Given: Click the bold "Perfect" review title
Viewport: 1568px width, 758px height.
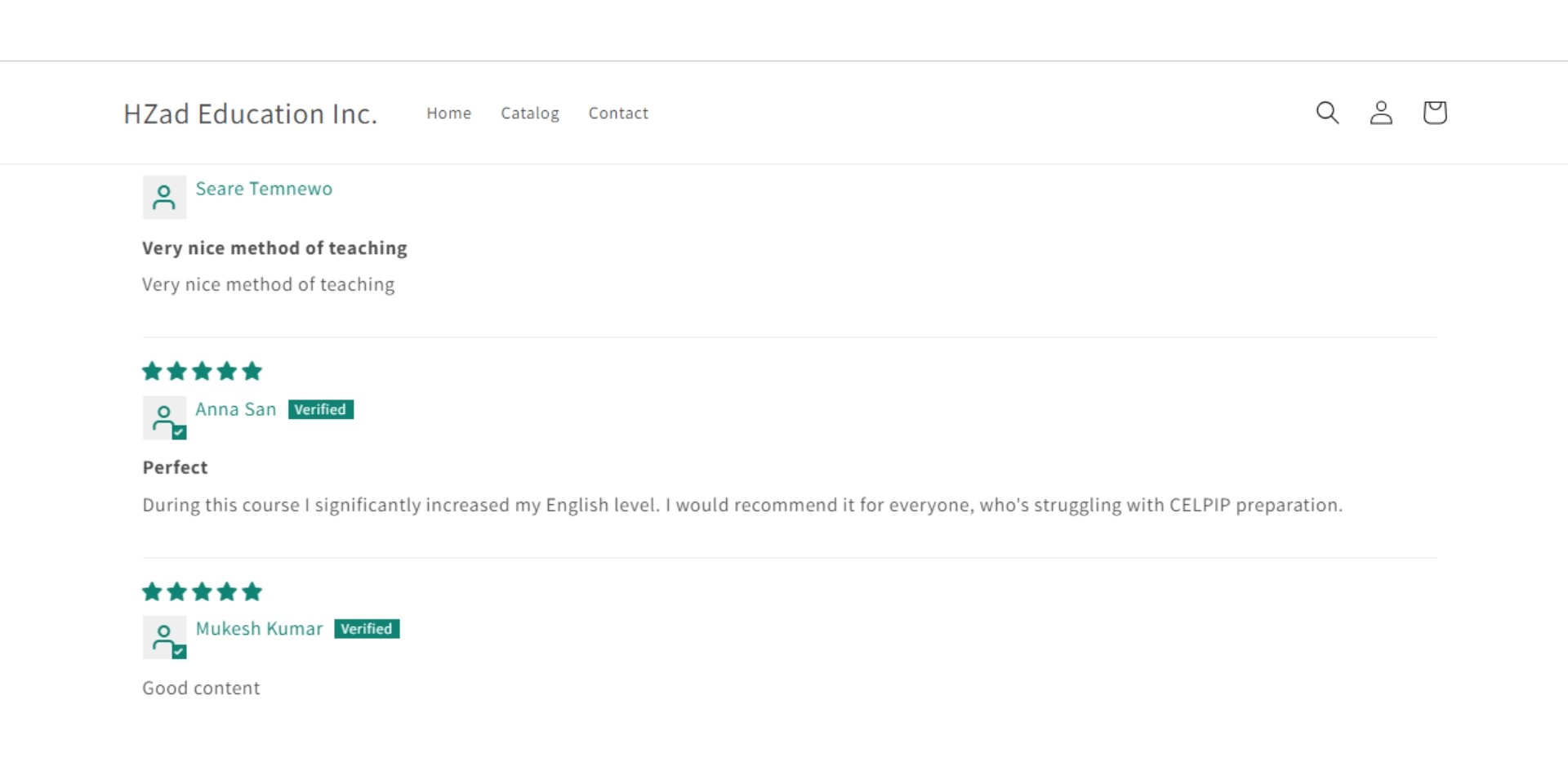Looking at the screenshot, I should [x=175, y=467].
